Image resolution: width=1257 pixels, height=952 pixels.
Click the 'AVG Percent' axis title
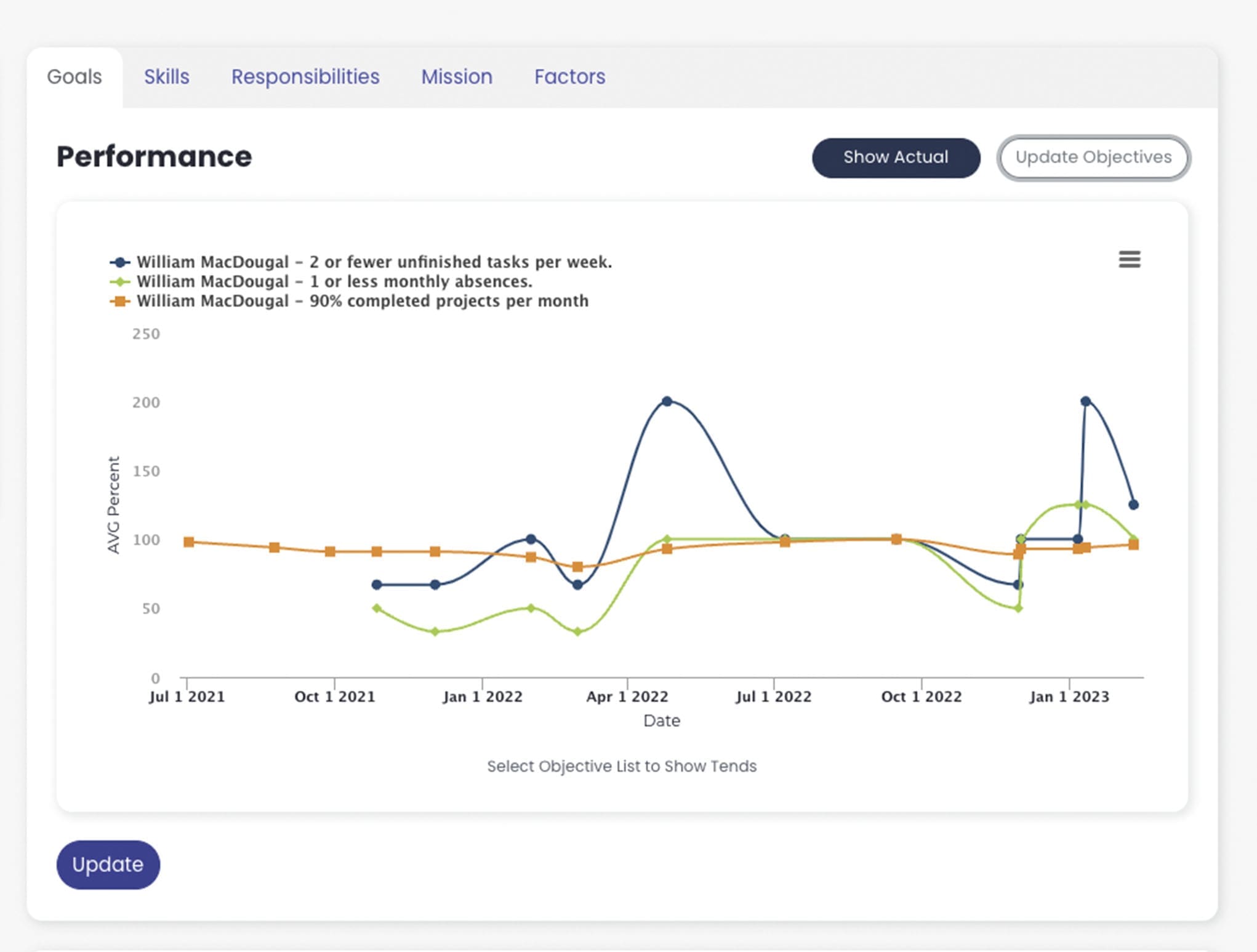pos(113,505)
